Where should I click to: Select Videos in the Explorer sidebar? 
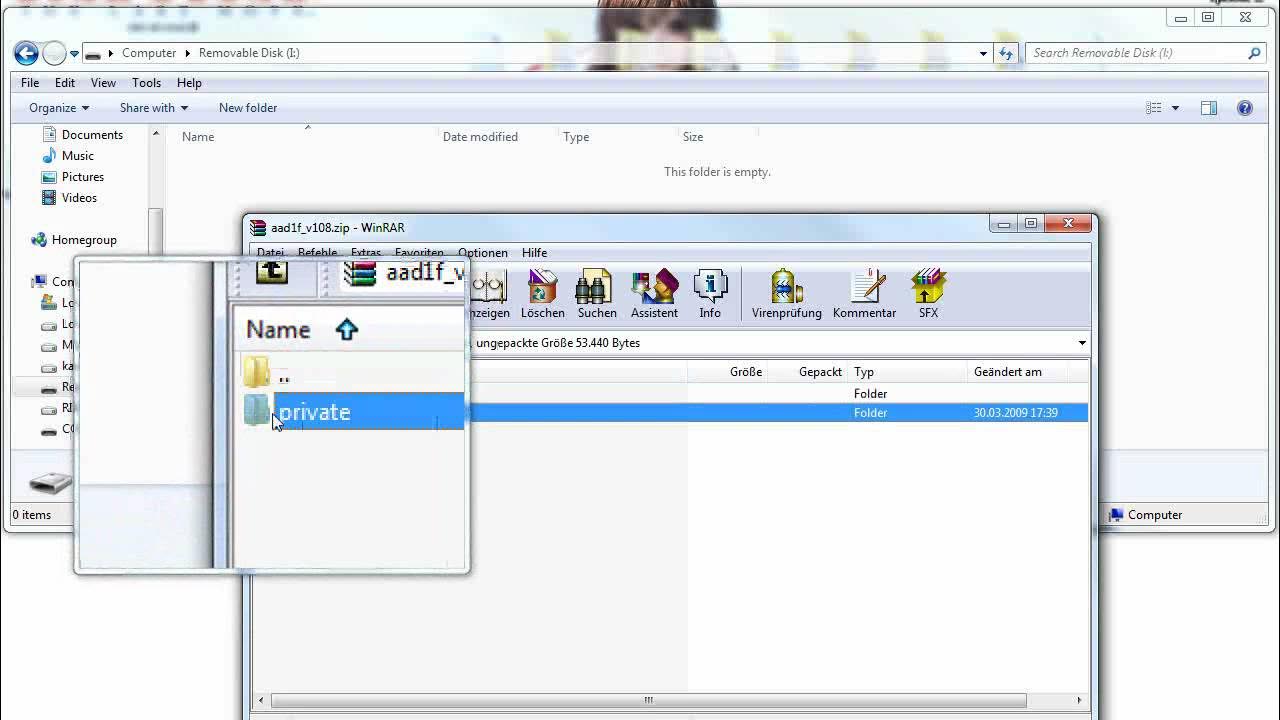(x=79, y=198)
